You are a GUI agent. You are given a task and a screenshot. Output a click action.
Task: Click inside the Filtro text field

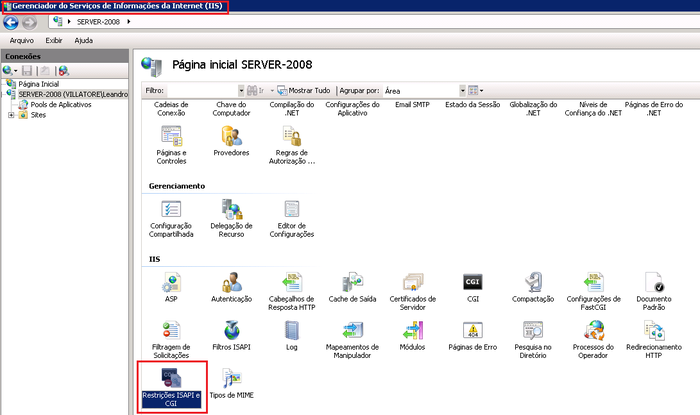point(202,91)
